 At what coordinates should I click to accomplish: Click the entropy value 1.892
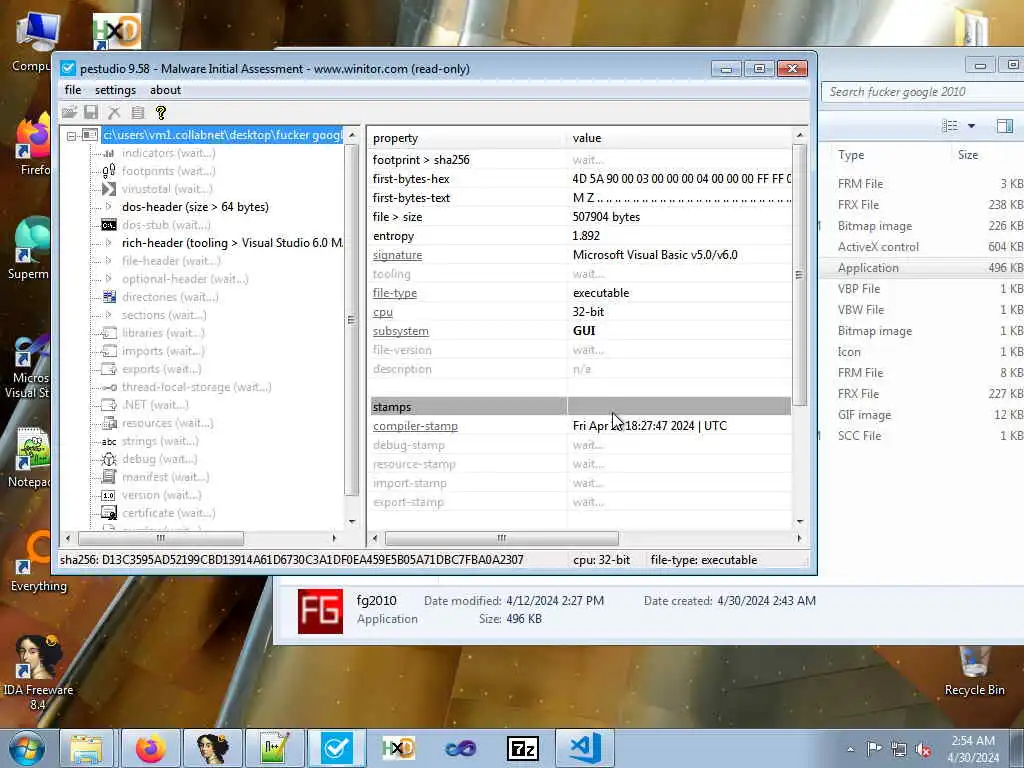[x=586, y=236]
